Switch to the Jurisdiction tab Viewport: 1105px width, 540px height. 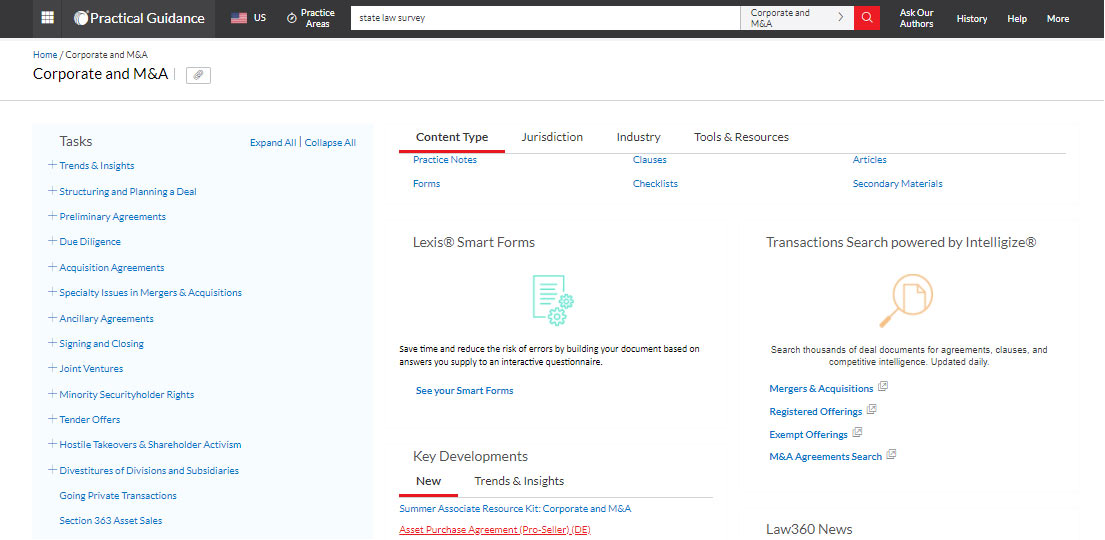pyautogui.click(x=552, y=137)
